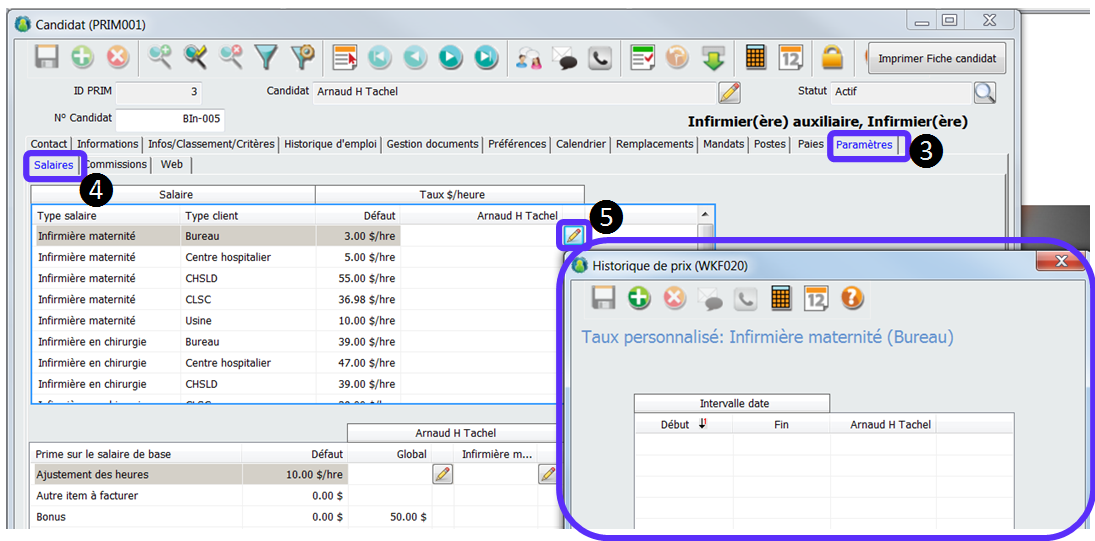Edit Infirmière maternité Bureau rate pencil
Image resolution: width=1095 pixels, height=541 pixels.
click(x=572, y=235)
